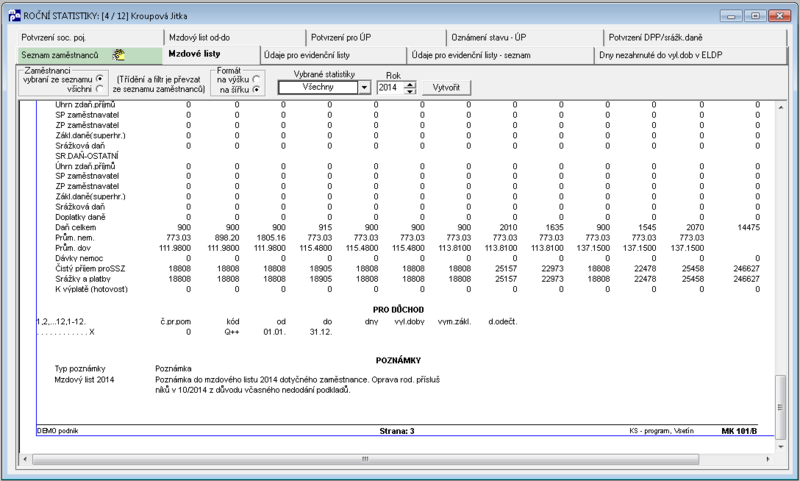
Task: Click the Vytvořit button
Action: 446,88
